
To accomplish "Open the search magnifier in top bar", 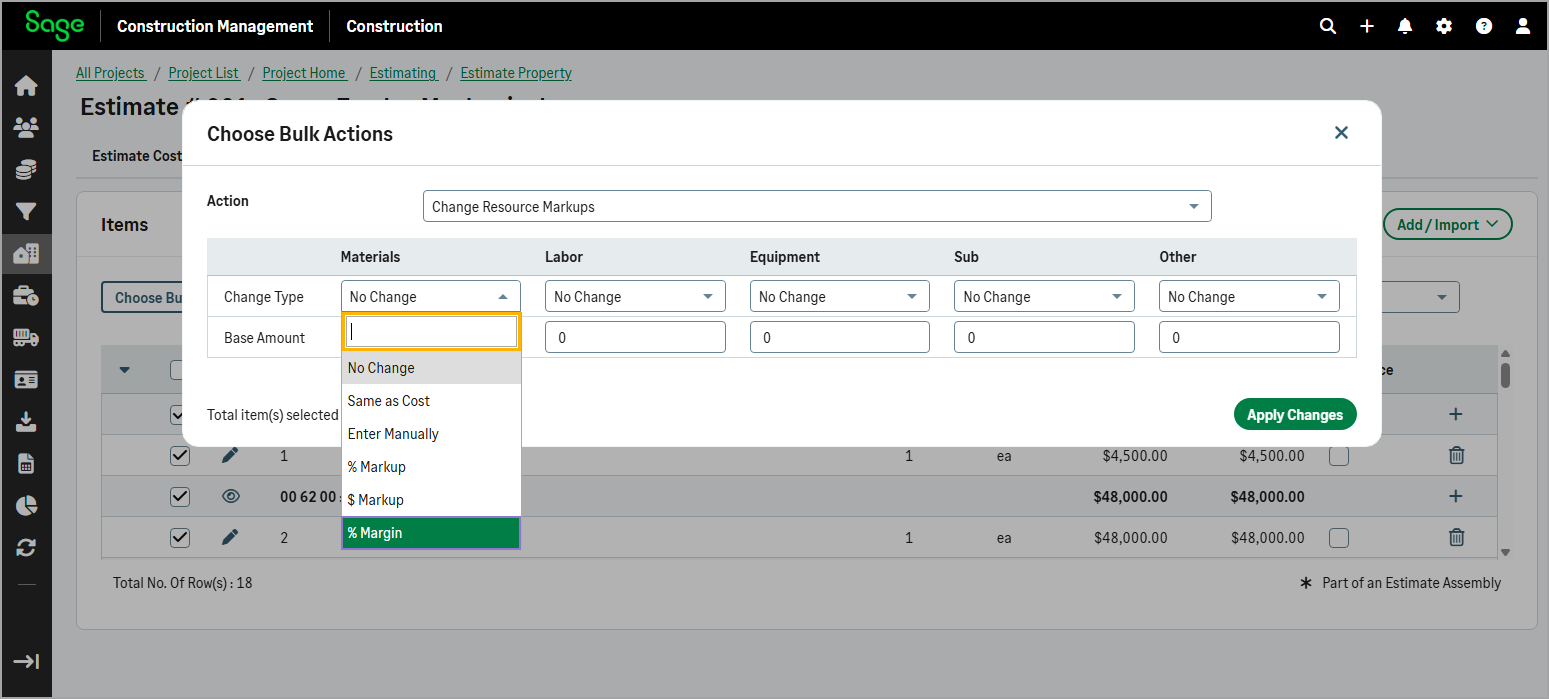I will (x=1327, y=26).
